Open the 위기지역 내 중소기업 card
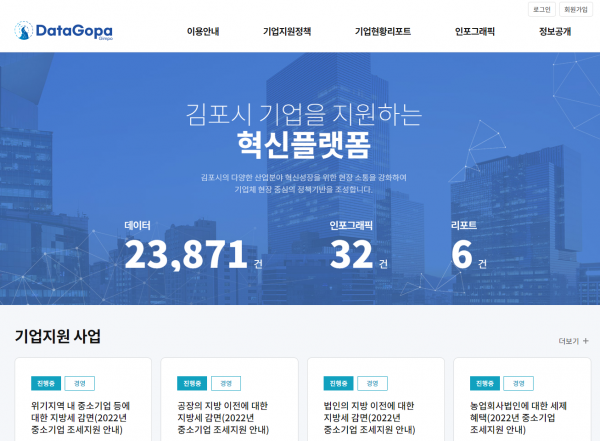This screenshot has height=441, width=600. pos(80,412)
